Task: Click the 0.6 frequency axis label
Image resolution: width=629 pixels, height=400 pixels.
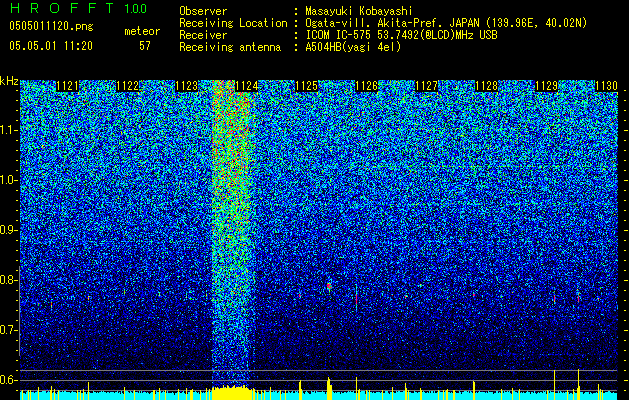Action: (8, 380)
